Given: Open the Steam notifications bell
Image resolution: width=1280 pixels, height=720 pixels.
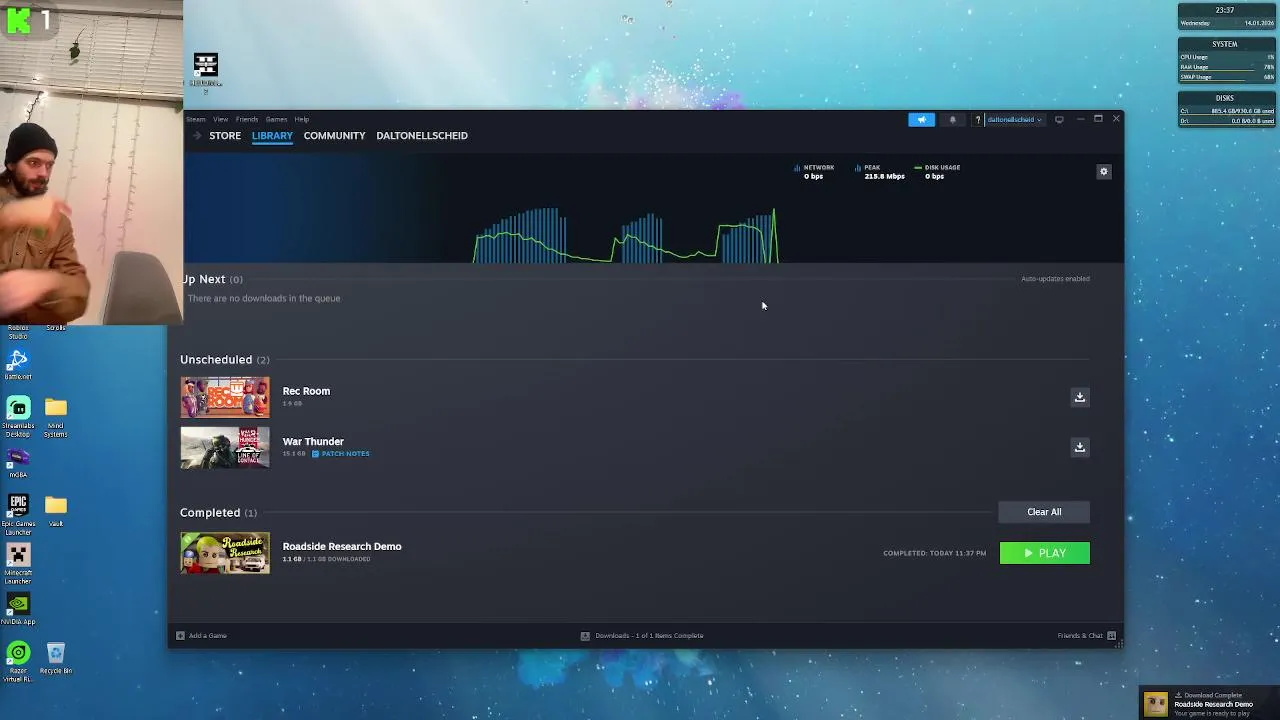Looking at the screenshot, I should point(952,120).
